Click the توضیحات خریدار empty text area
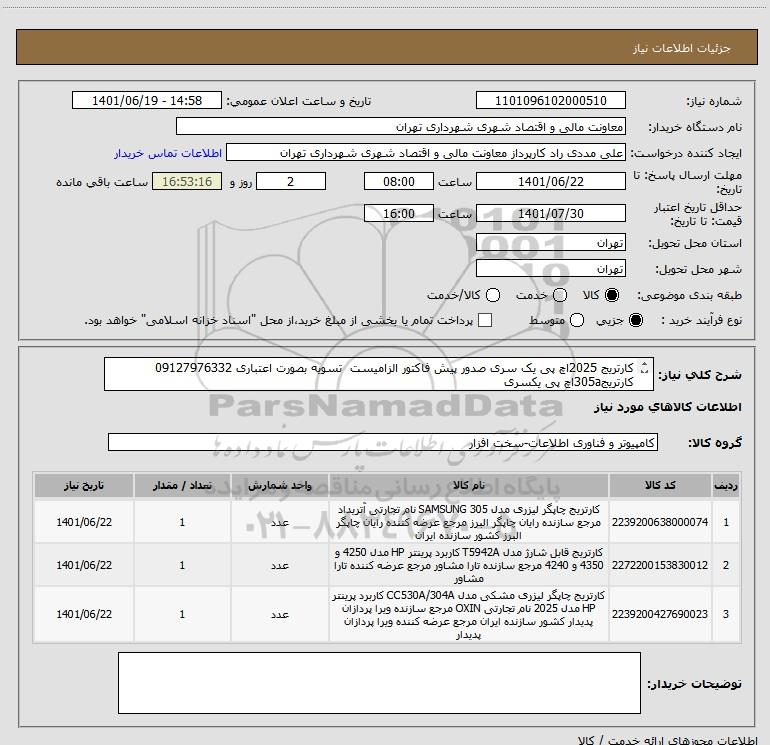 (x=379, y=683)
